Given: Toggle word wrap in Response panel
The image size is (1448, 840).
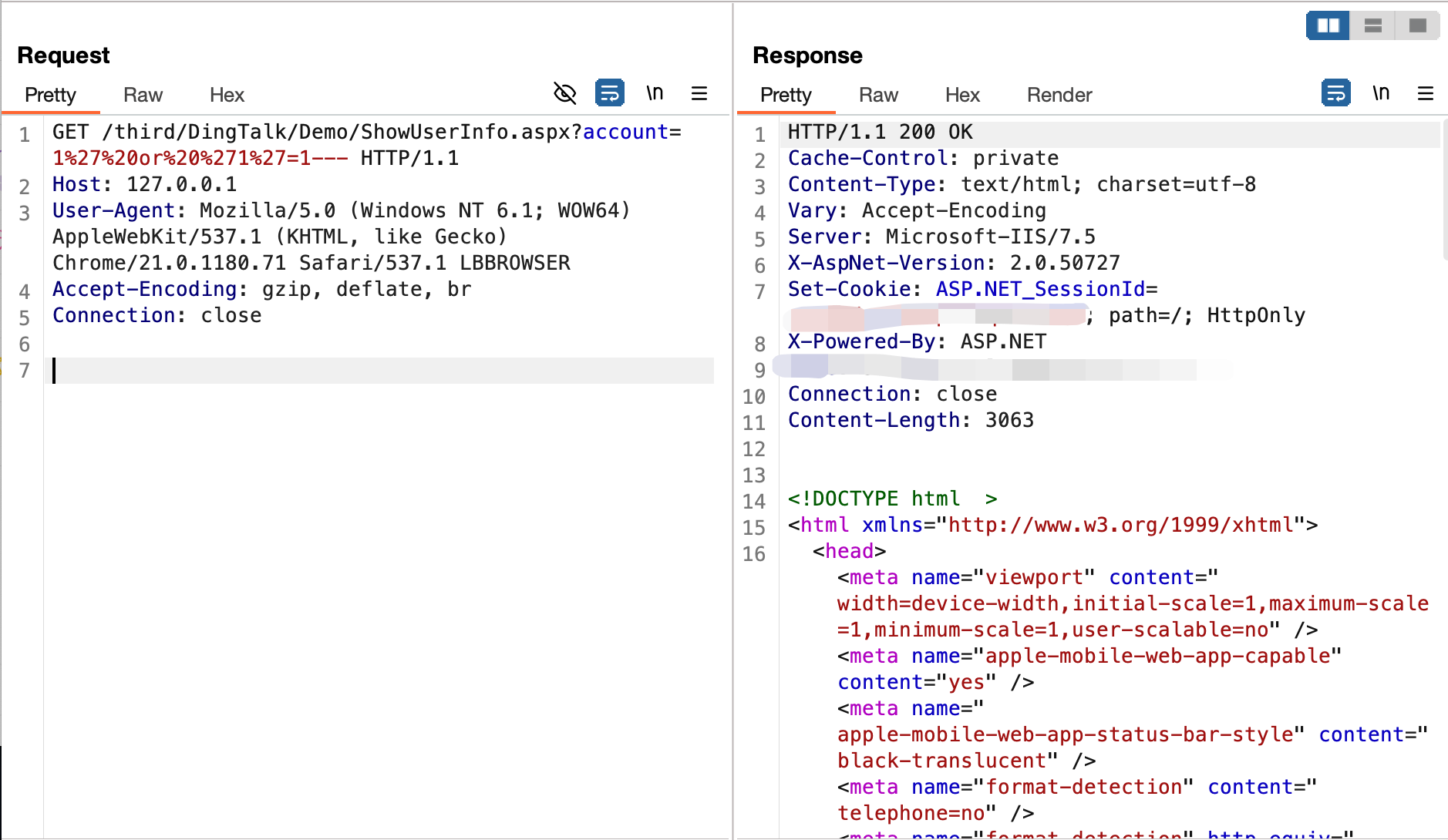Looking at the screenshot, I should pos(1336,93).
